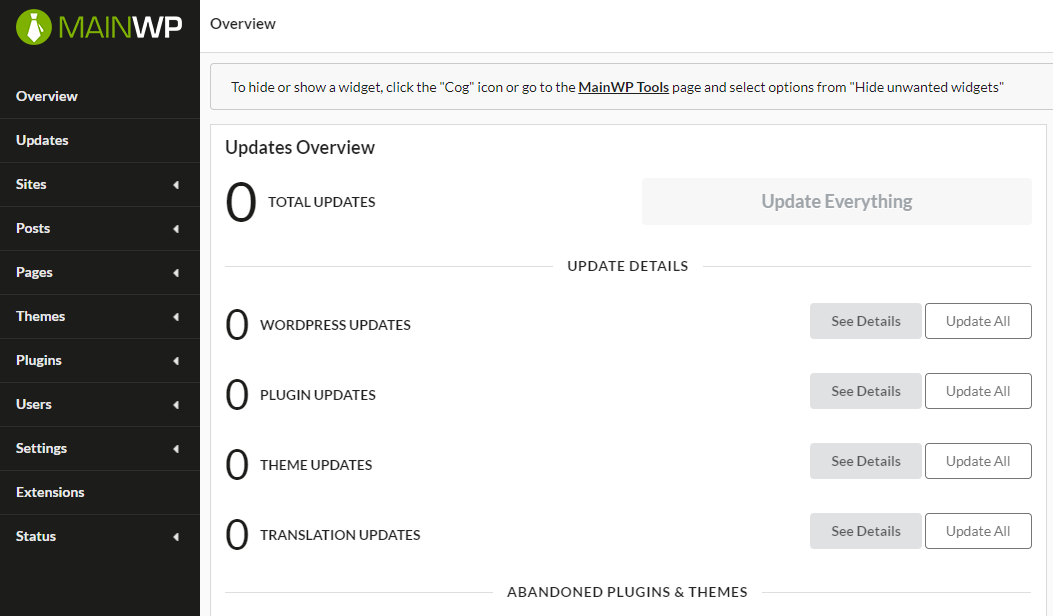The height and width of the screenshot is (616, 1053).
Task: See Details for plugin updates
Action: (865, 390)
